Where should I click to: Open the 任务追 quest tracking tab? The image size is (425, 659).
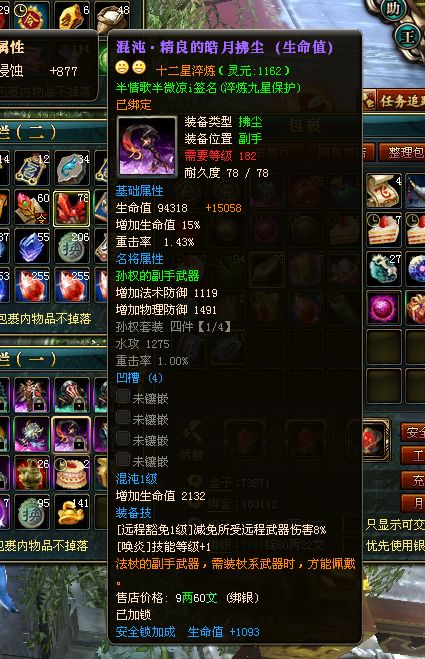[x=397, y=101]
